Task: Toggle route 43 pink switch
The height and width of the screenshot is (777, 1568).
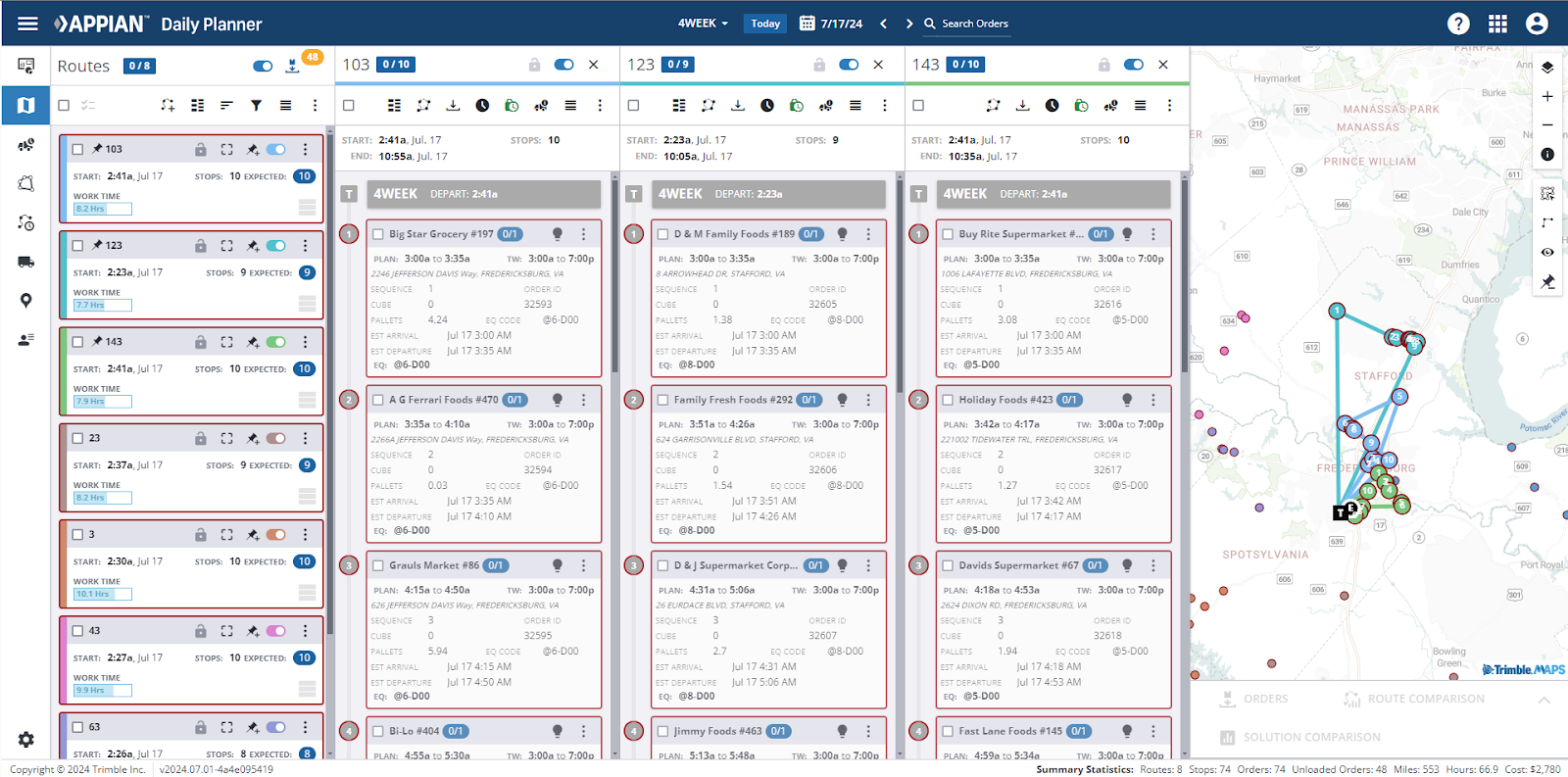Action: click(x=275, y=630)
